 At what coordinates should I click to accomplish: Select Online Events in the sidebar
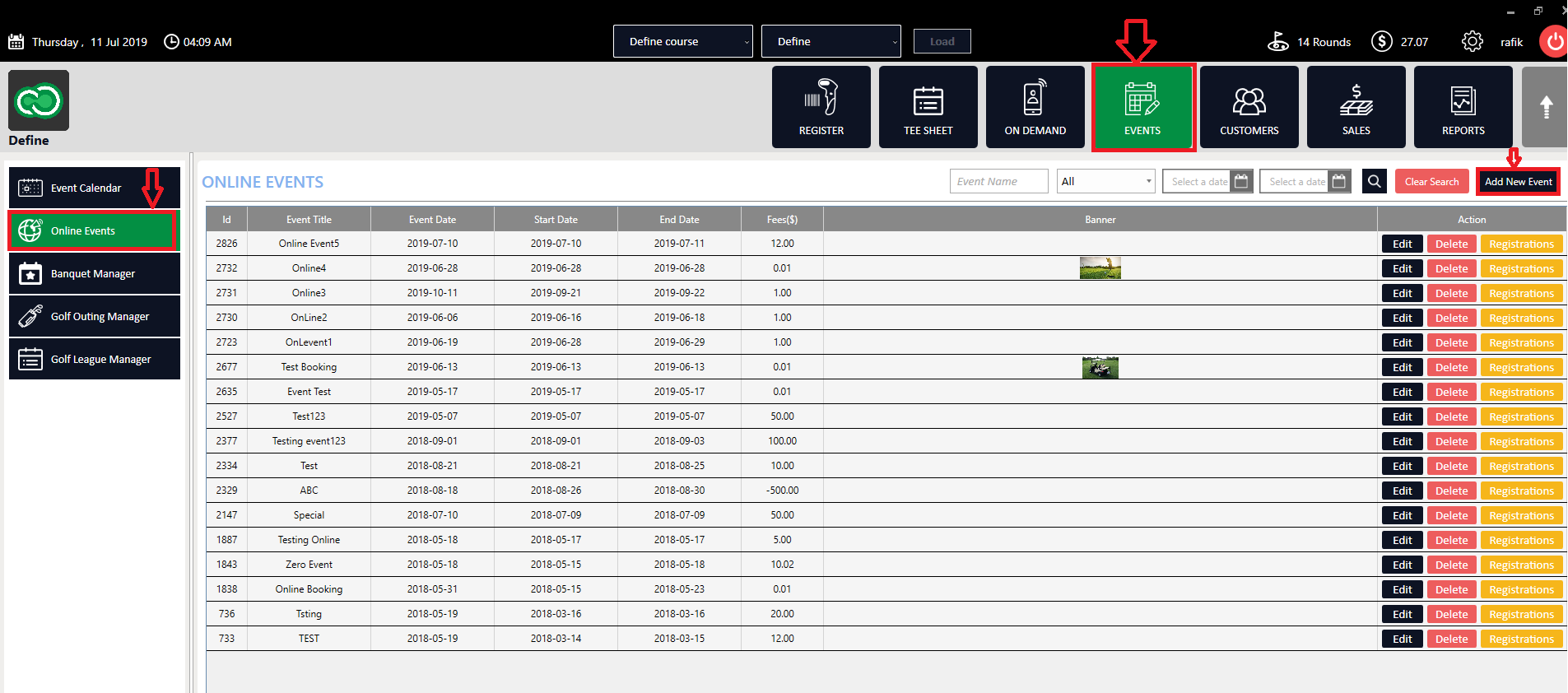[93, 230]
